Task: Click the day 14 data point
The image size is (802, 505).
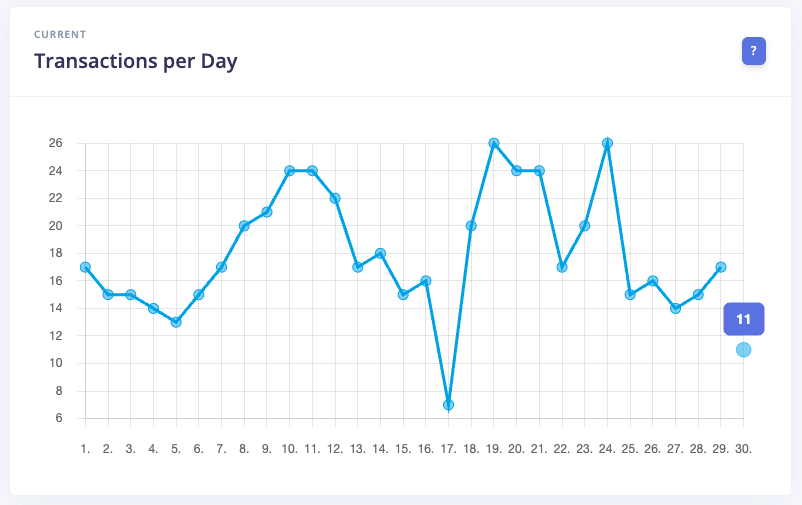Action: [x=380, y=253]
